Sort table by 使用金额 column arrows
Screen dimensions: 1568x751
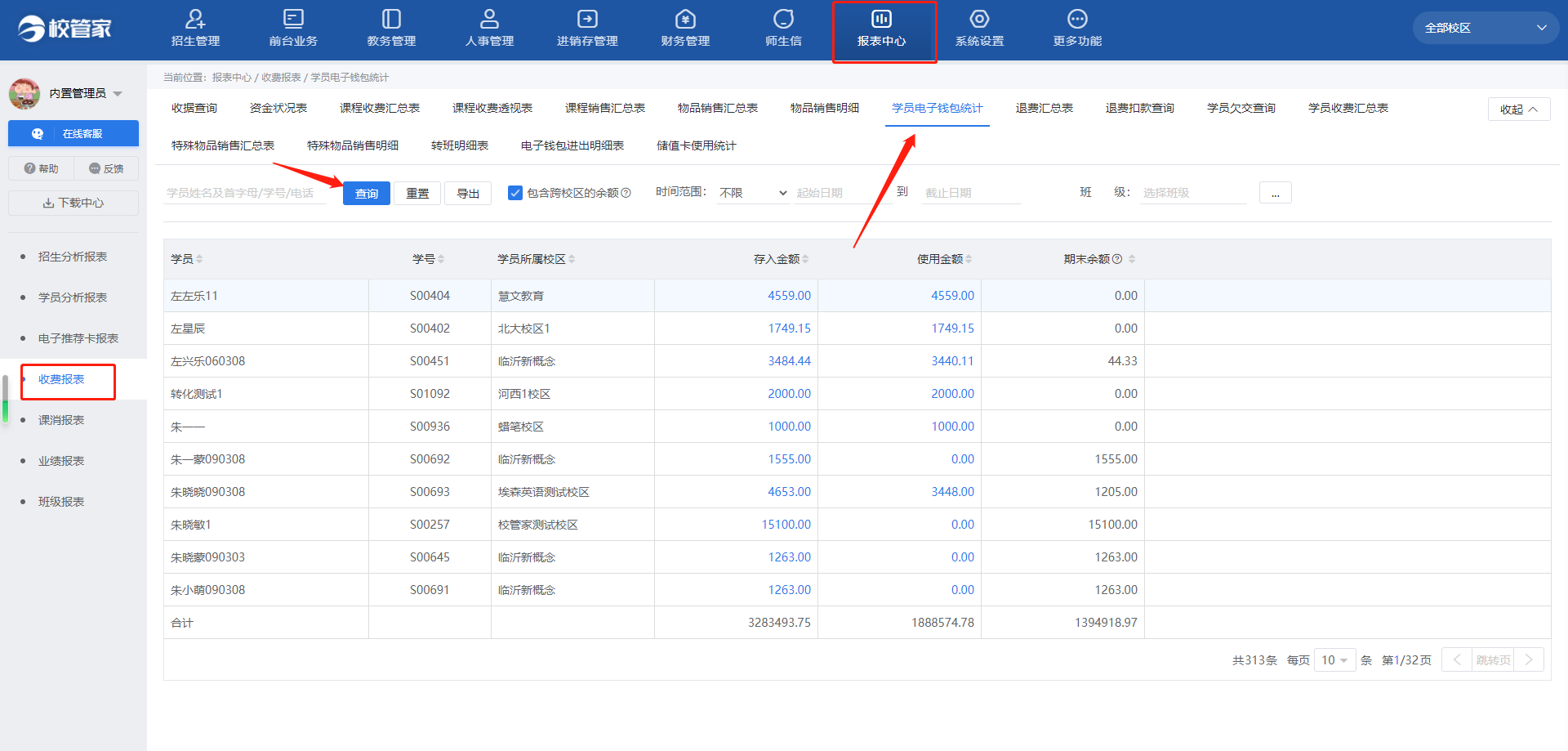click(x=969, y=259)
